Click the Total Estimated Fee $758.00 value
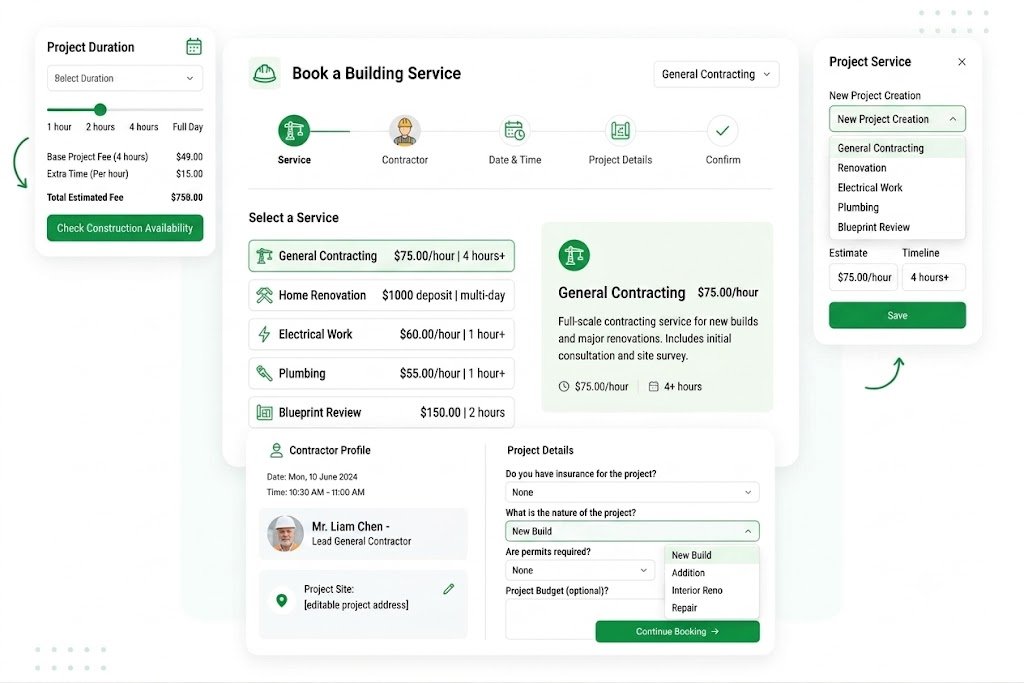 point(187,197)
